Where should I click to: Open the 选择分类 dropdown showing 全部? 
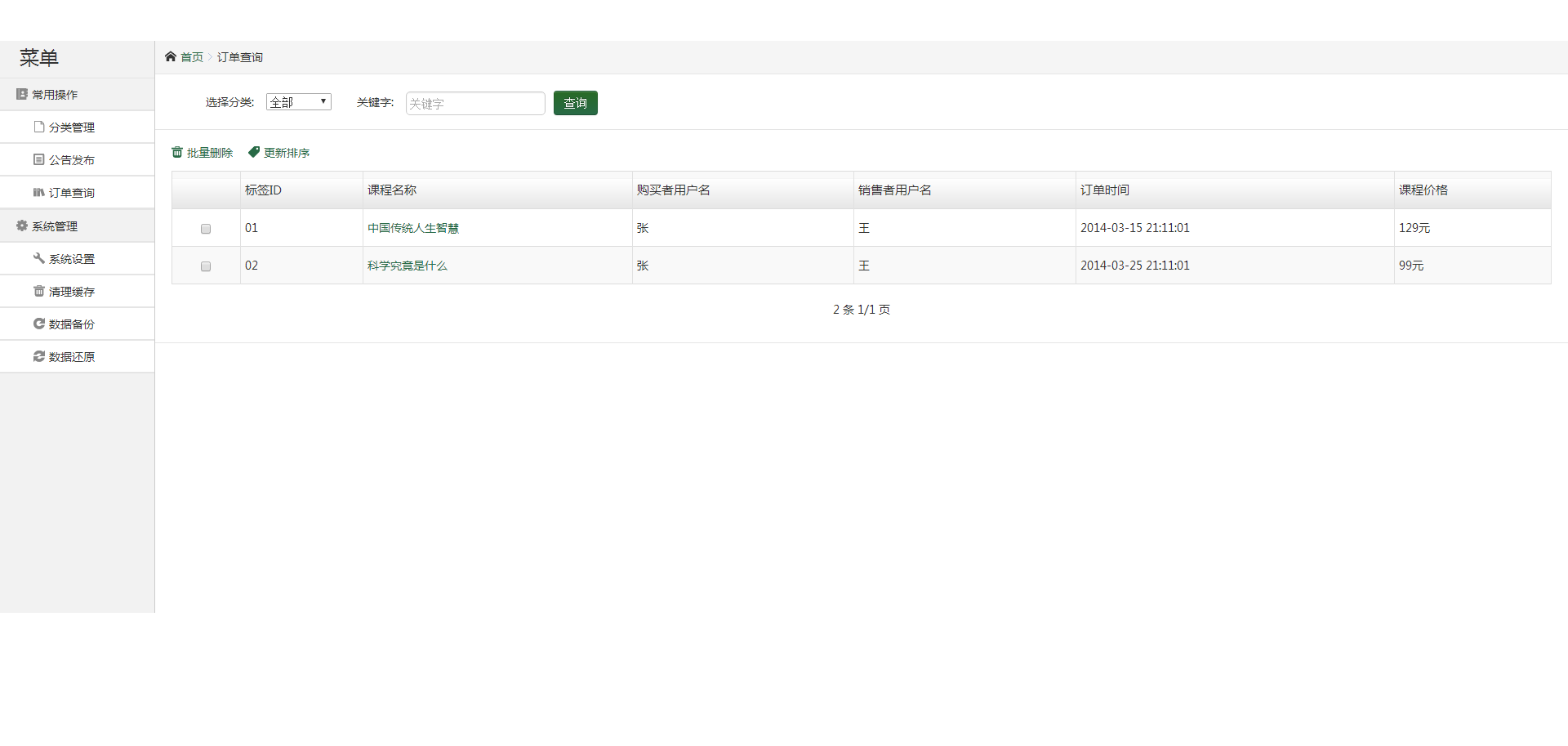(x=299, y=102)
